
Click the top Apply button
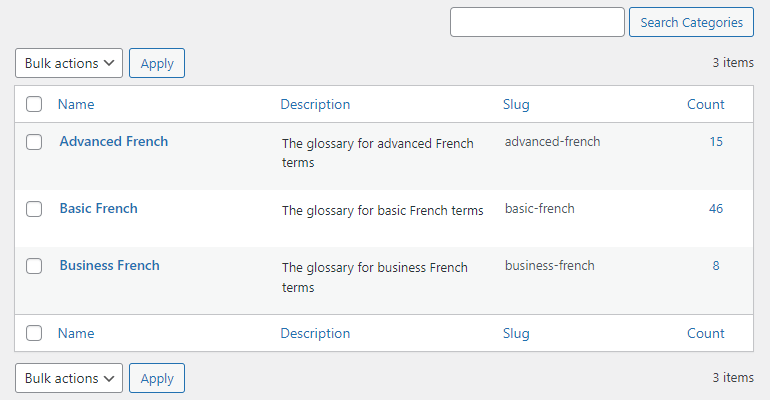(x=157, y=63)
